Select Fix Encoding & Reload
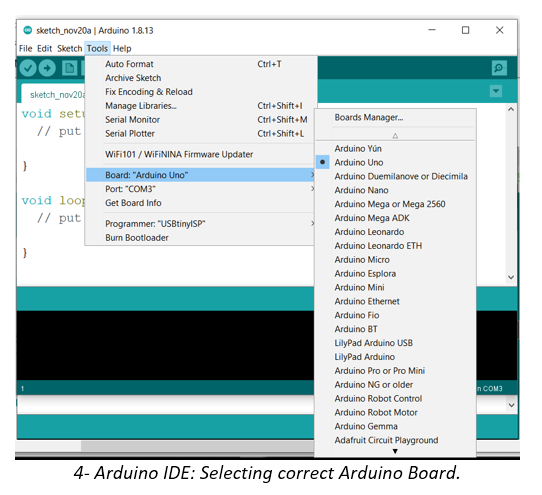Screen dimensions: 542x495 coord(200,92)
